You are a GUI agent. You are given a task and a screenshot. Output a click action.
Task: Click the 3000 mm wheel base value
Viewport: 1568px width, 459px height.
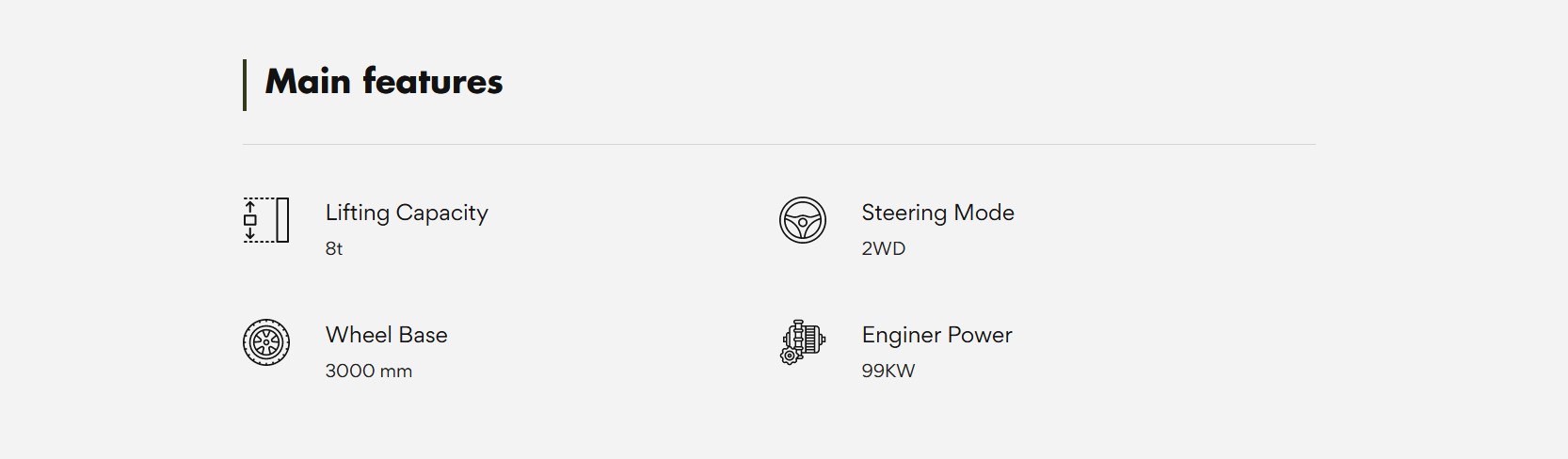[368, 371]
